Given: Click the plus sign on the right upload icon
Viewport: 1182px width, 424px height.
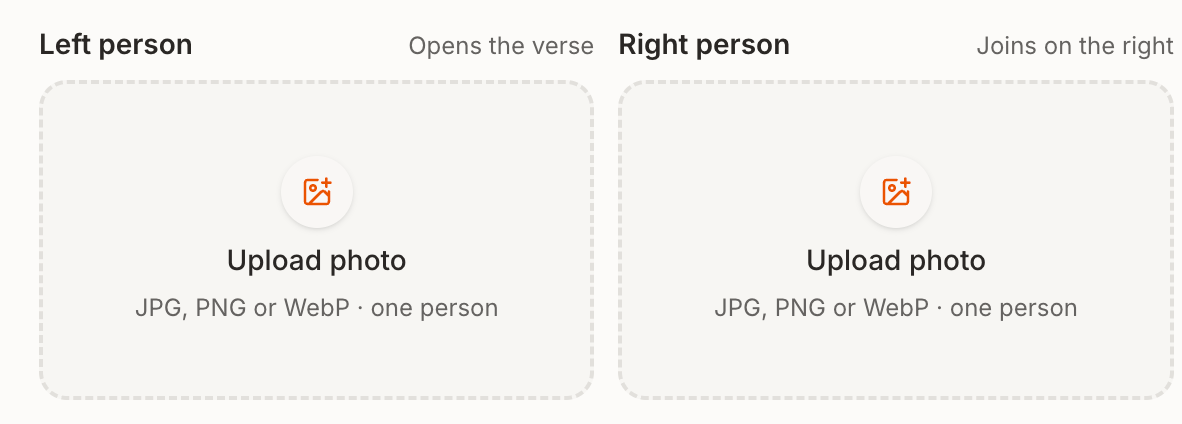Looking at the screenshot, I should pos(905,184).
